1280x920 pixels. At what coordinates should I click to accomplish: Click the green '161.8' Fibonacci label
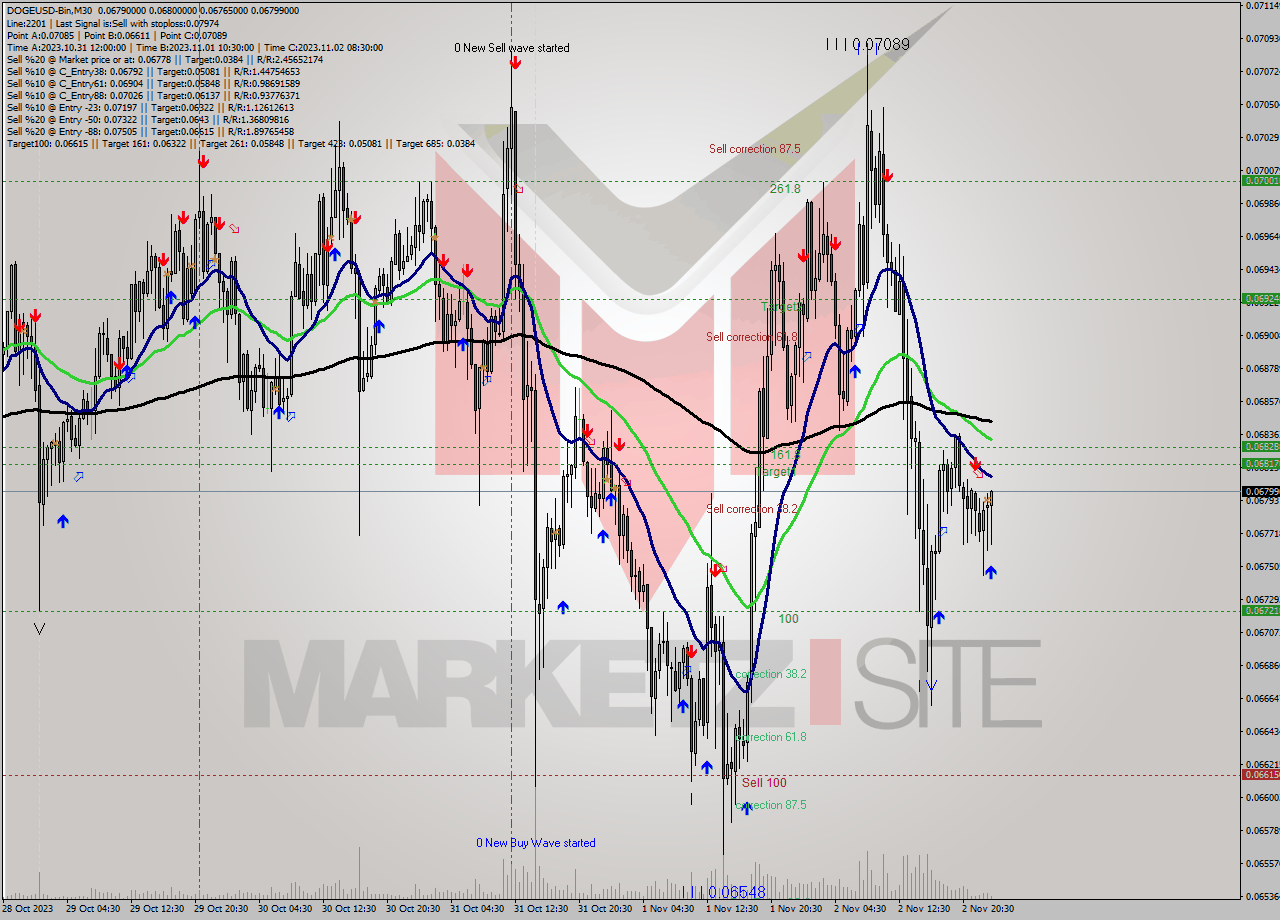pos(786,455)
